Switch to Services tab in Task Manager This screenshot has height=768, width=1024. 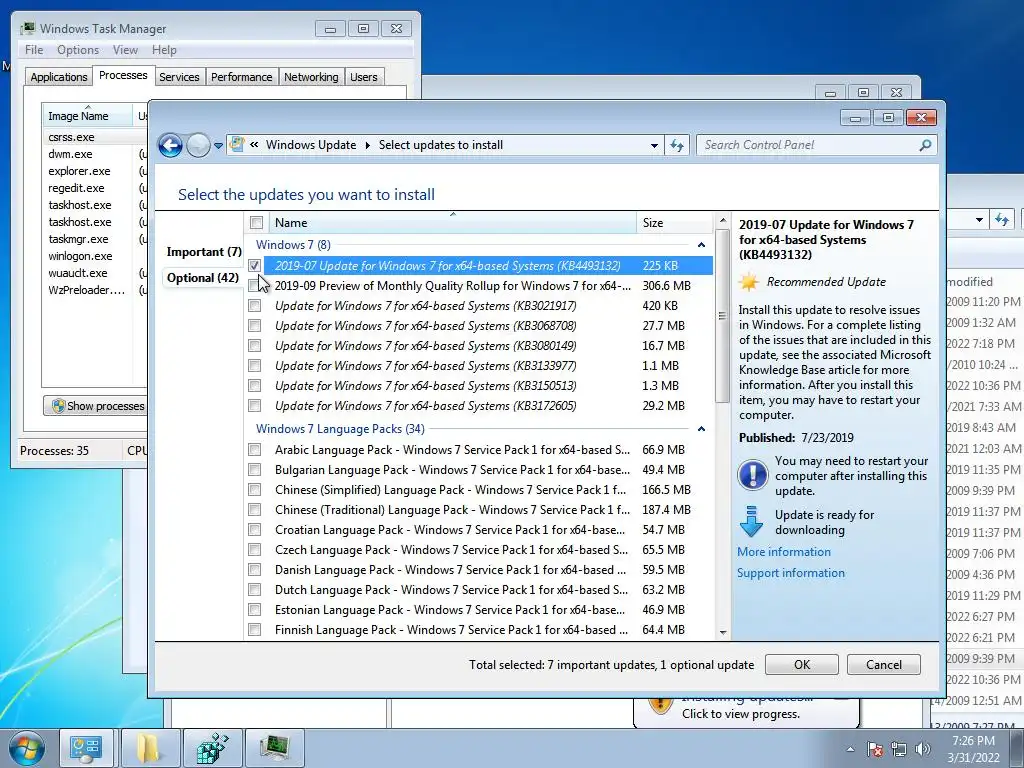pos(179,77)
